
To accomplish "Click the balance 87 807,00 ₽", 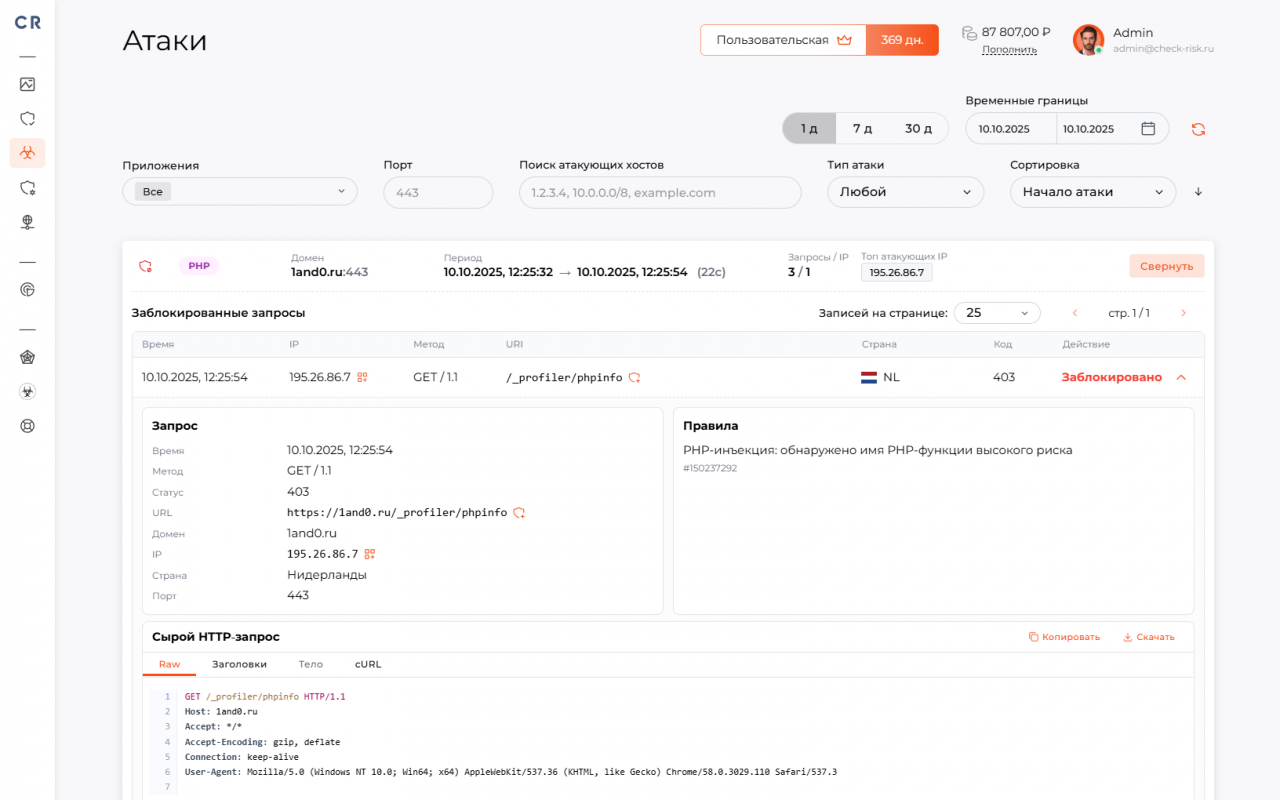I will click(x=1016, y=32).
